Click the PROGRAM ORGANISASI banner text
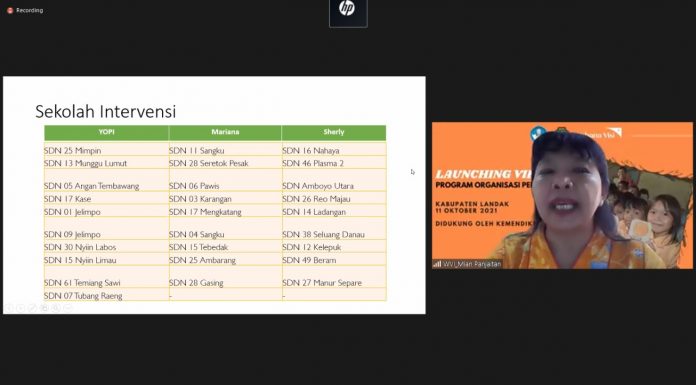The image size is (696, 385). [x=483, y=185]
